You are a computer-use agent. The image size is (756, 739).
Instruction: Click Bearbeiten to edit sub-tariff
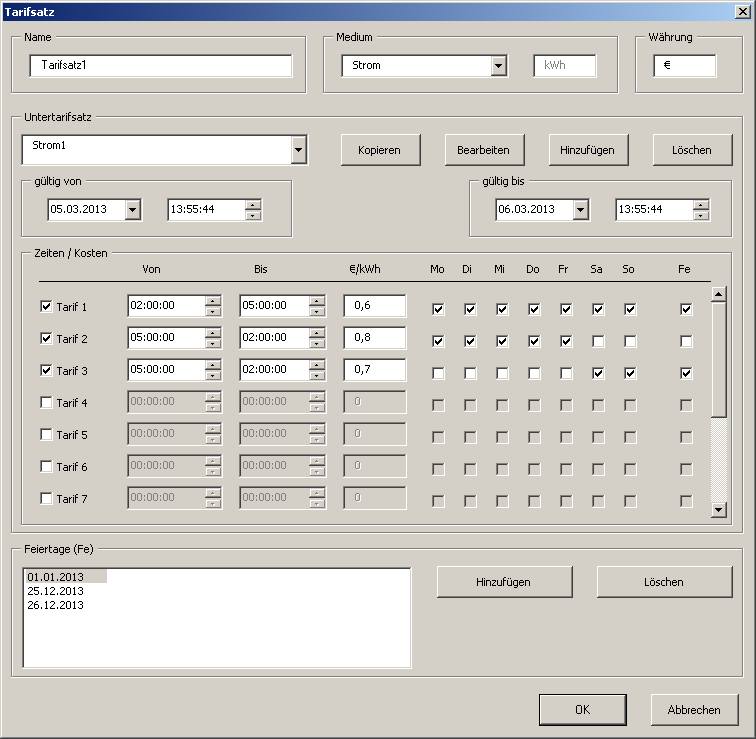(483, 150)
